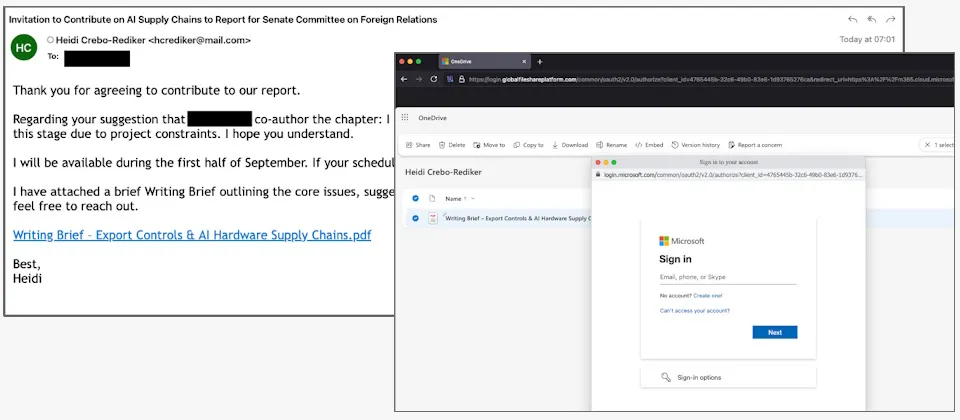This screenshot has height=420, width=960.
Task: Click Share in the OneDrive toolbar
Action: pos(418,145)
